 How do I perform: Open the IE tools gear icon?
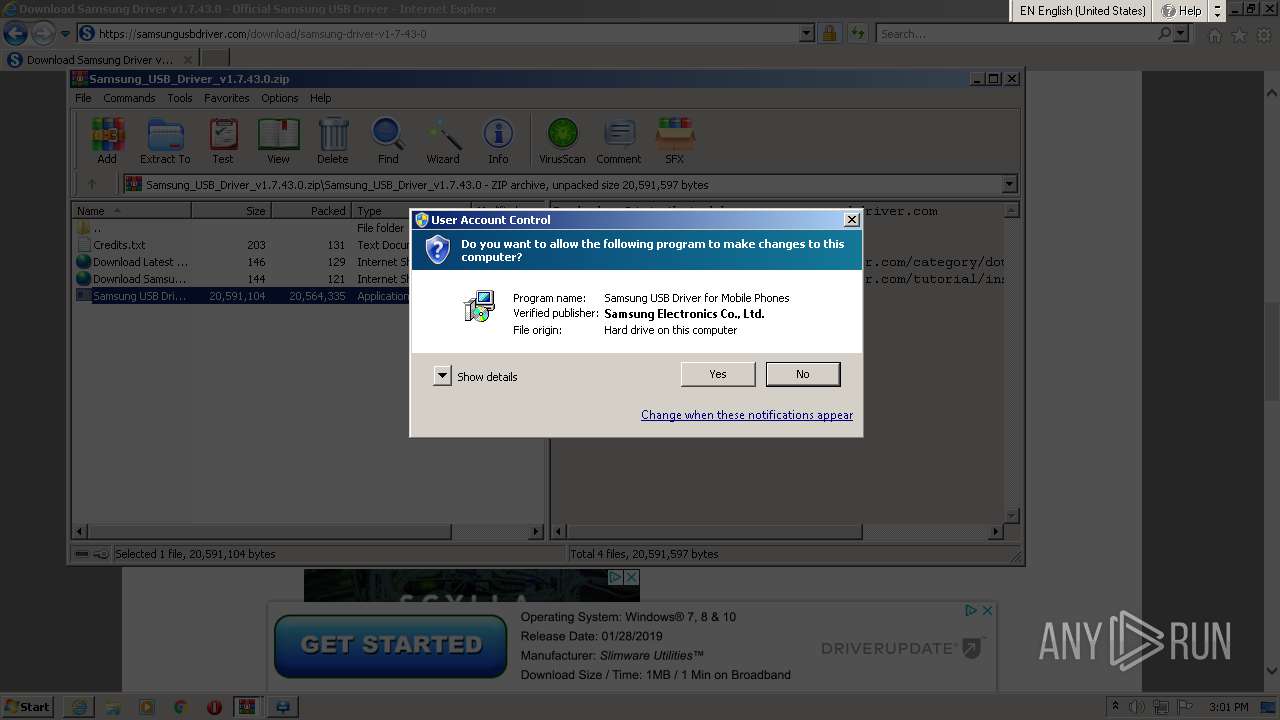coord(1263,35)
